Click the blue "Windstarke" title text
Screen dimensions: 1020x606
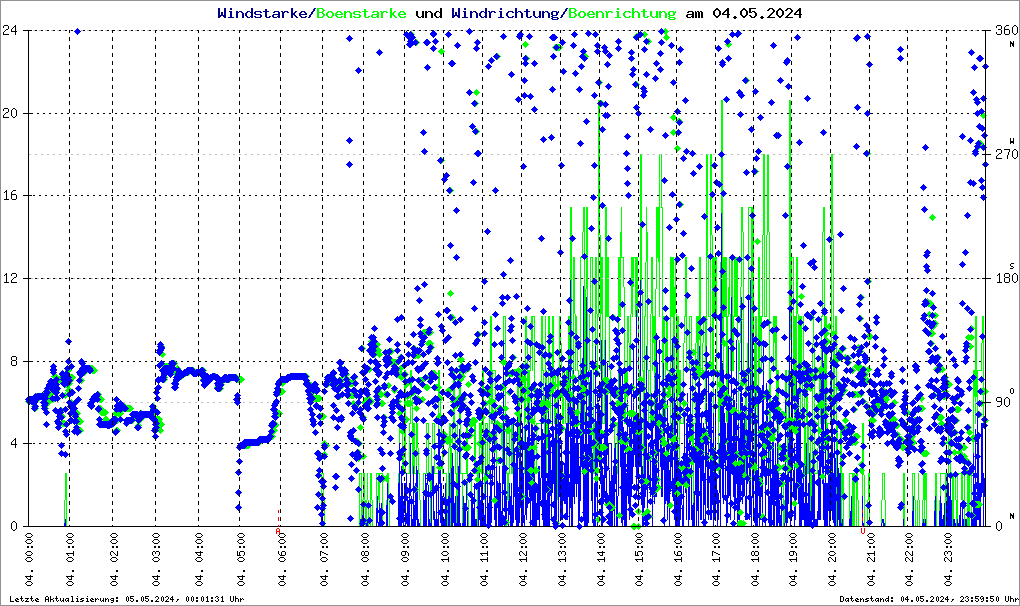click(x=263, y=14)
